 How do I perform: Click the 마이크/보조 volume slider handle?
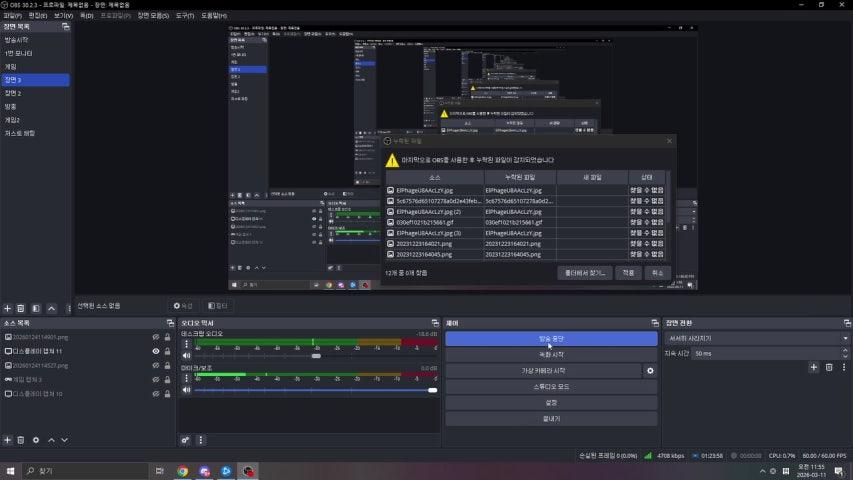coord(432,390)
